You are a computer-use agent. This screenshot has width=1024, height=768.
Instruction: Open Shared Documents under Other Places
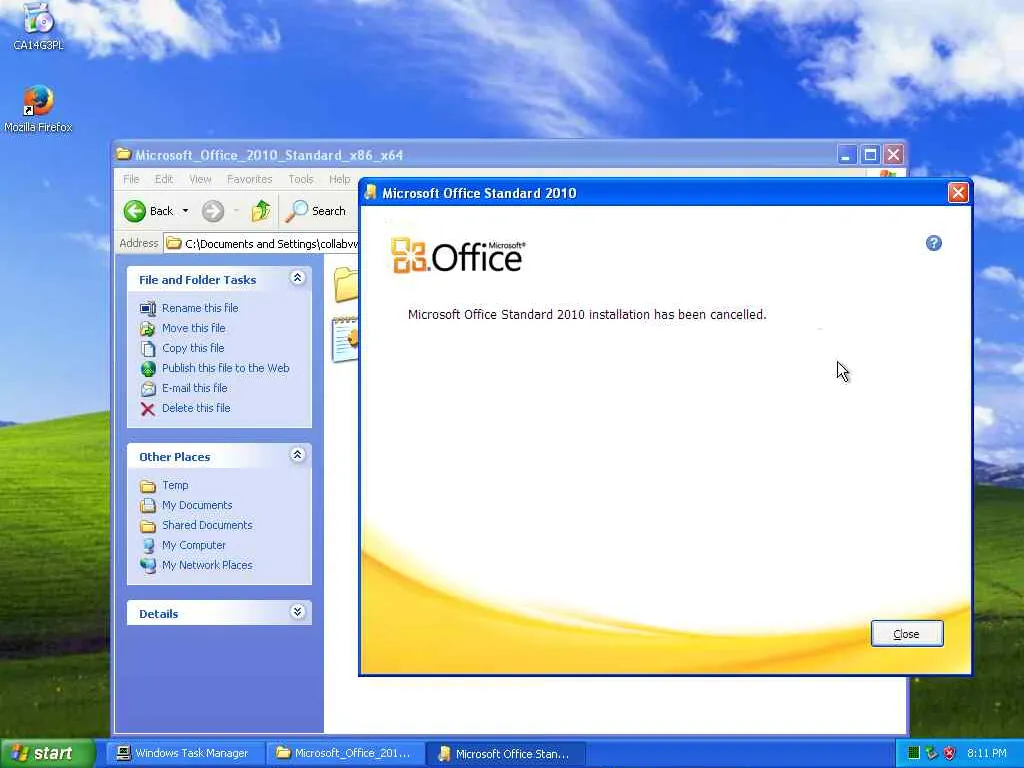coord(207,525)
